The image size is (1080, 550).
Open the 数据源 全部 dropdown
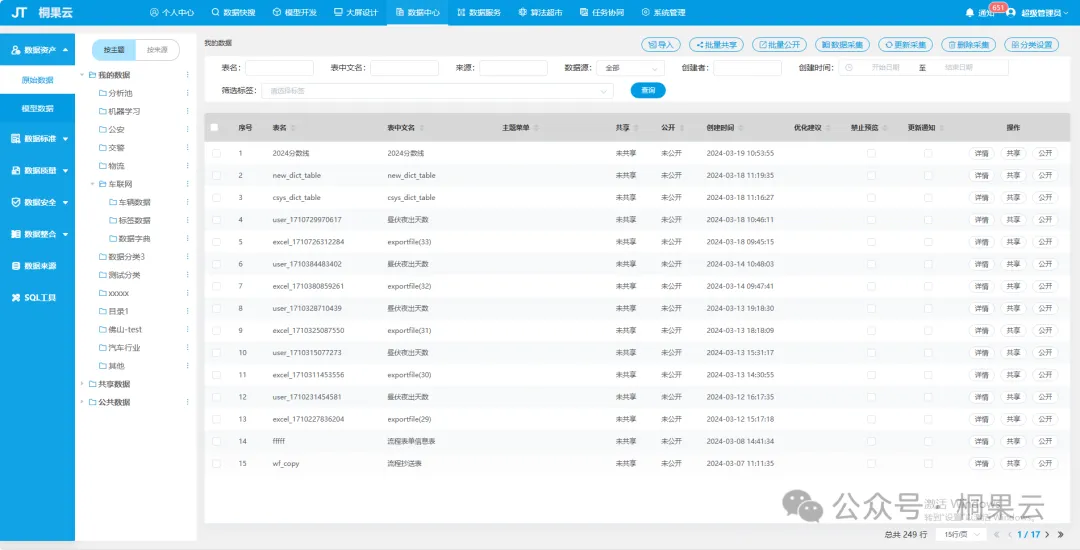630,68
